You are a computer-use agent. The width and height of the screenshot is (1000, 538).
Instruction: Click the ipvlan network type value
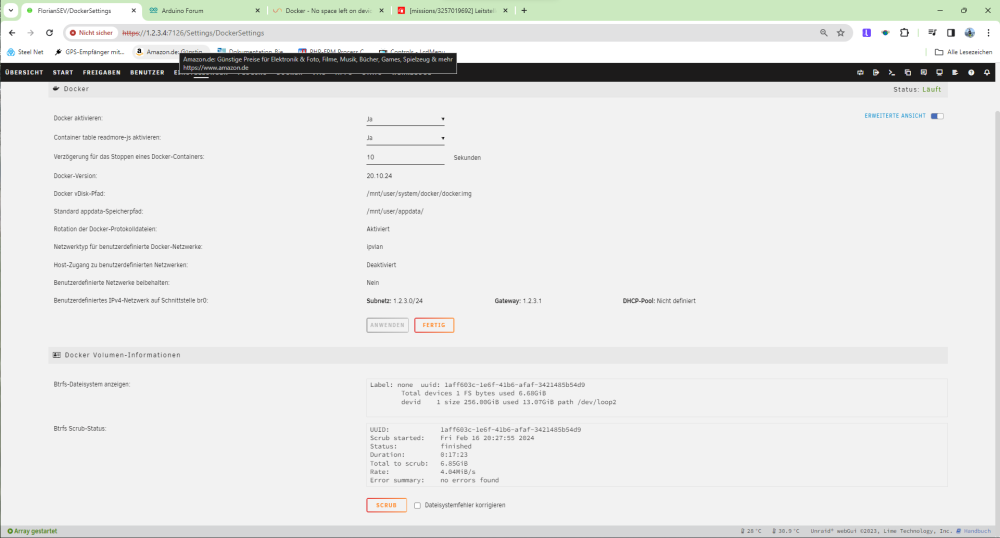(374, 247)
